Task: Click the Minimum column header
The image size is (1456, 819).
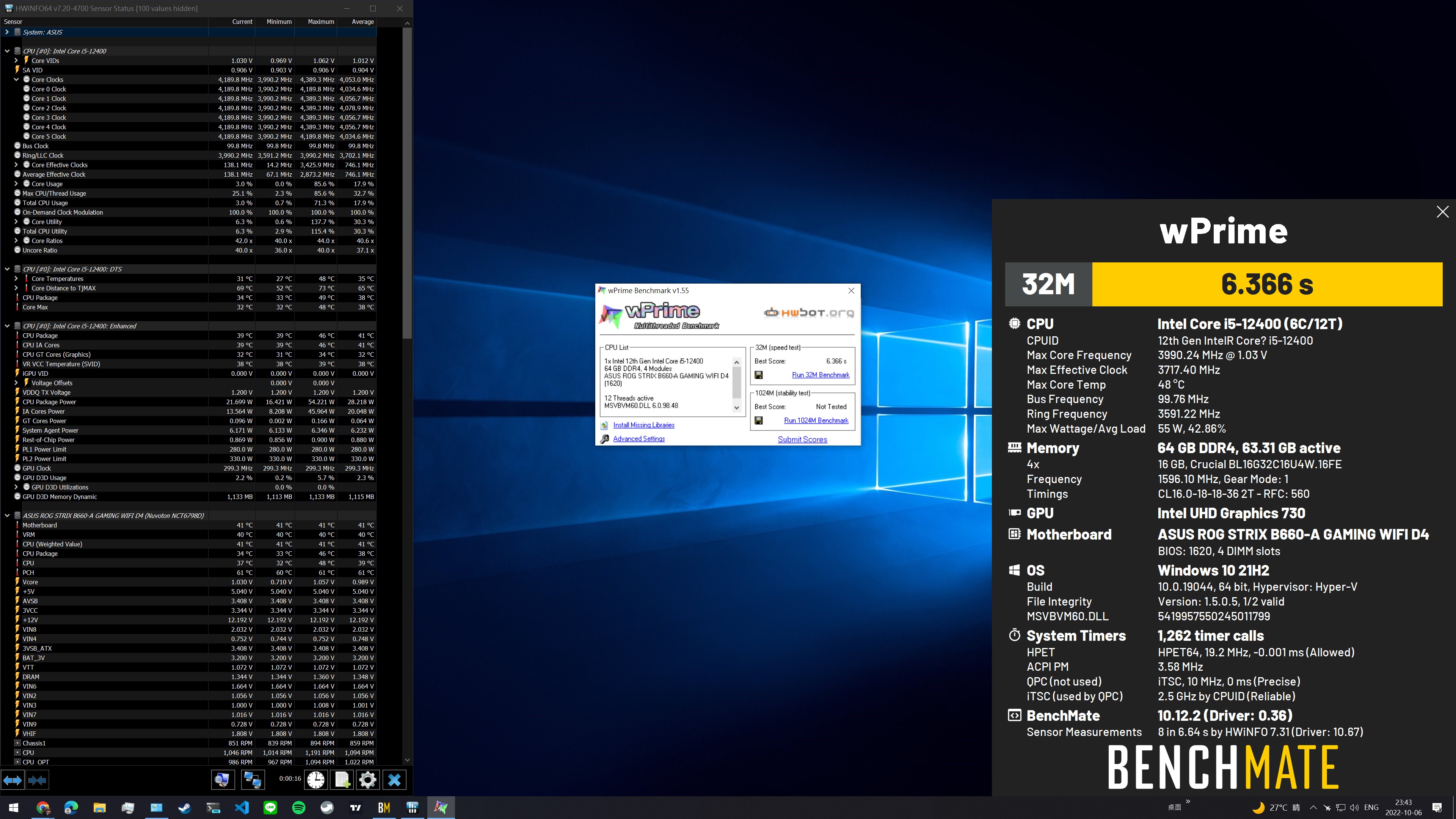Action: tap(275, 22)
